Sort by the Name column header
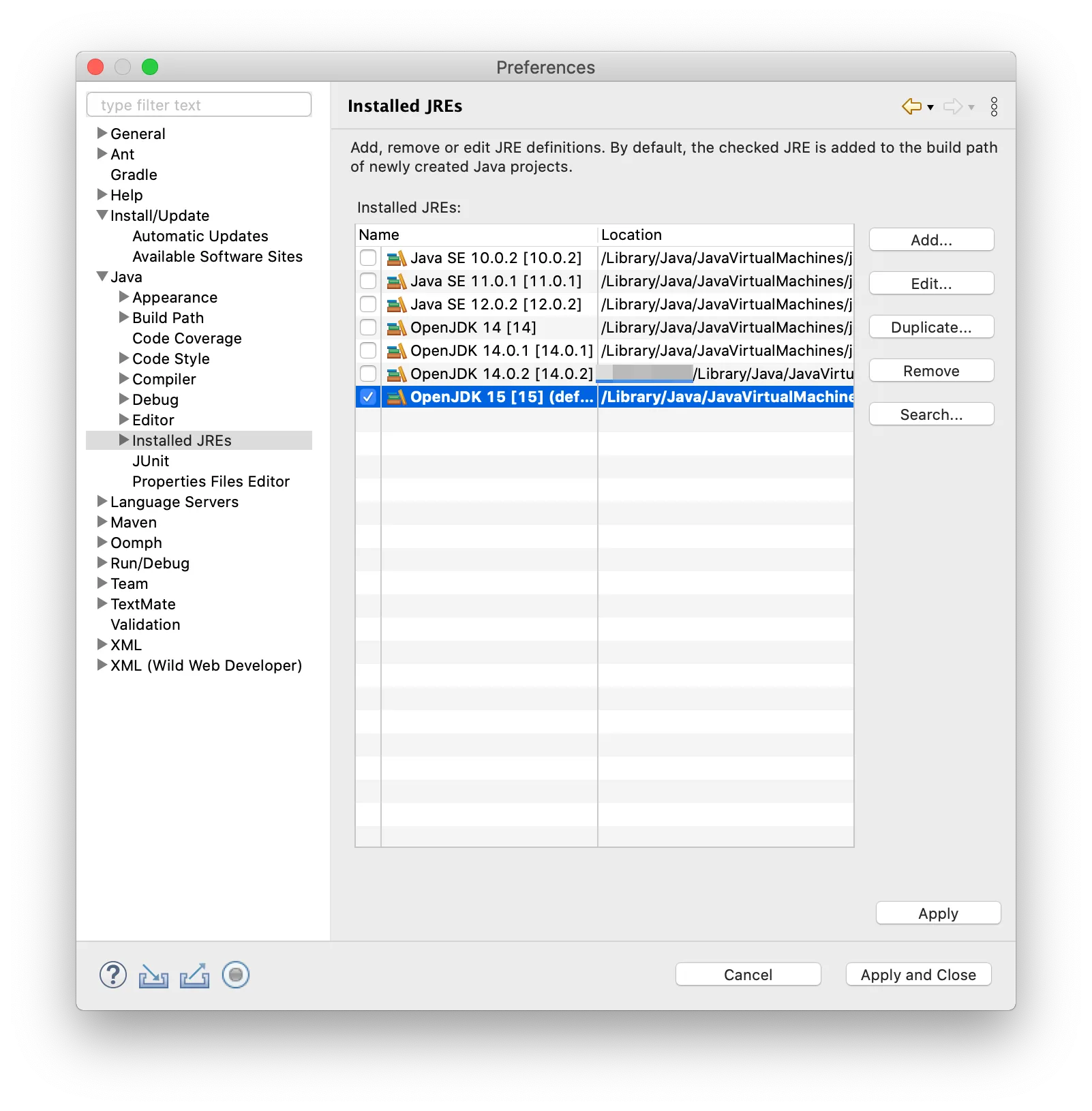This screenshot has width=1092, height=1111. pos(476,235)
